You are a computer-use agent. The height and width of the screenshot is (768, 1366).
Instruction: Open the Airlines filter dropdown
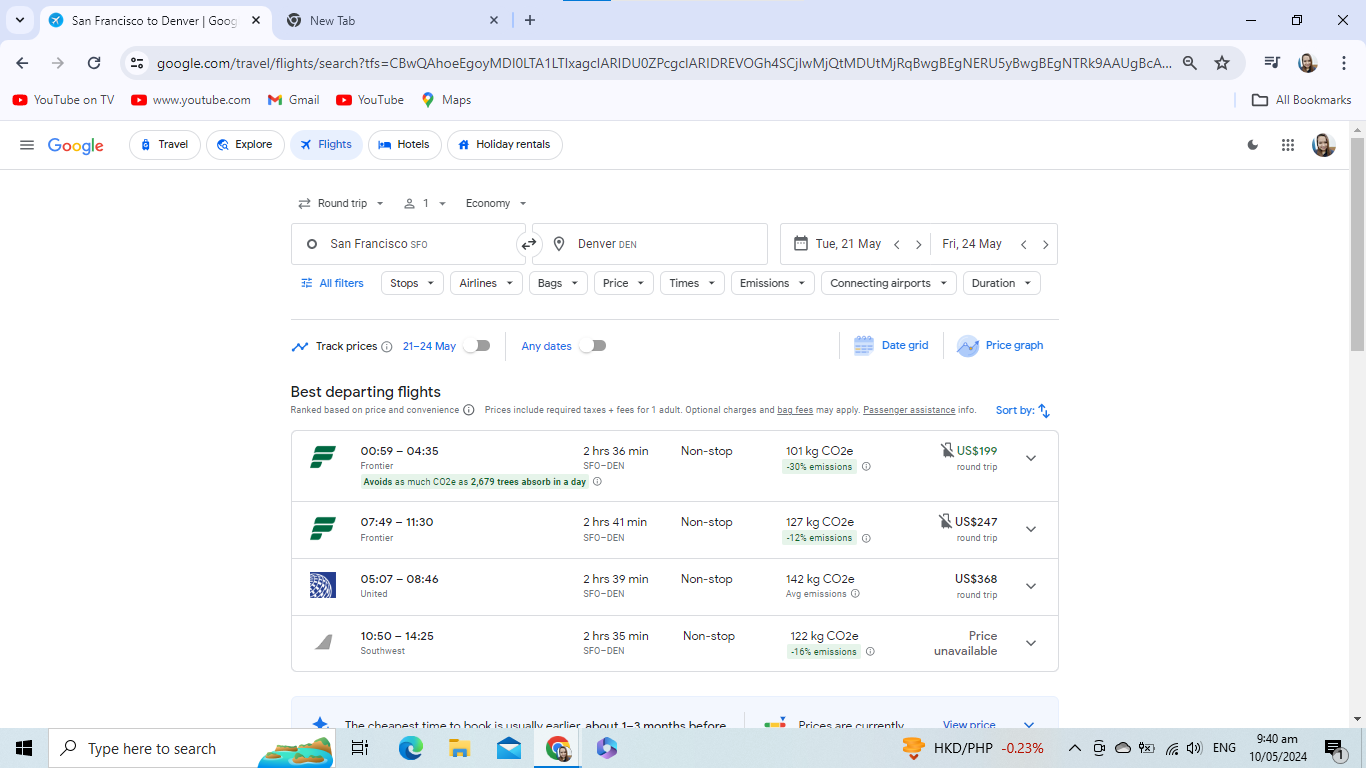coord(486,284)
